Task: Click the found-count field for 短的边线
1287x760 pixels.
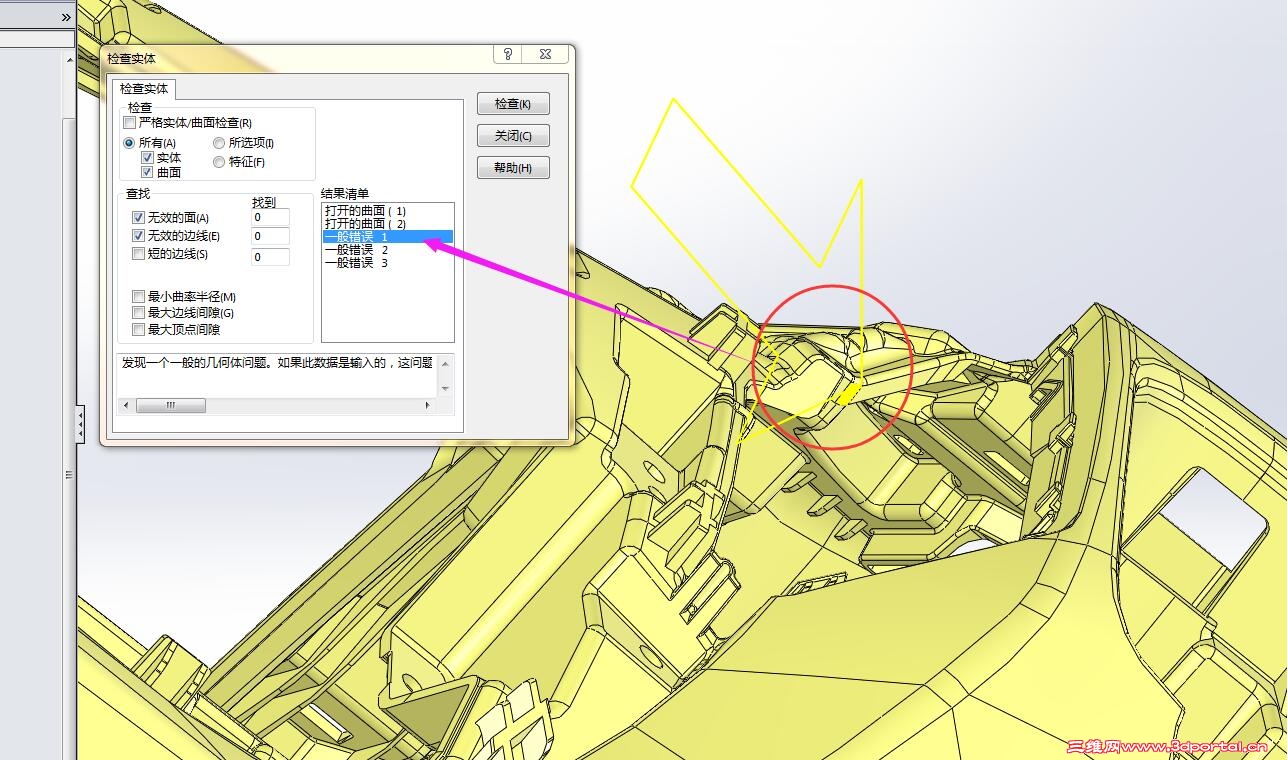Action: pos(270,257)
